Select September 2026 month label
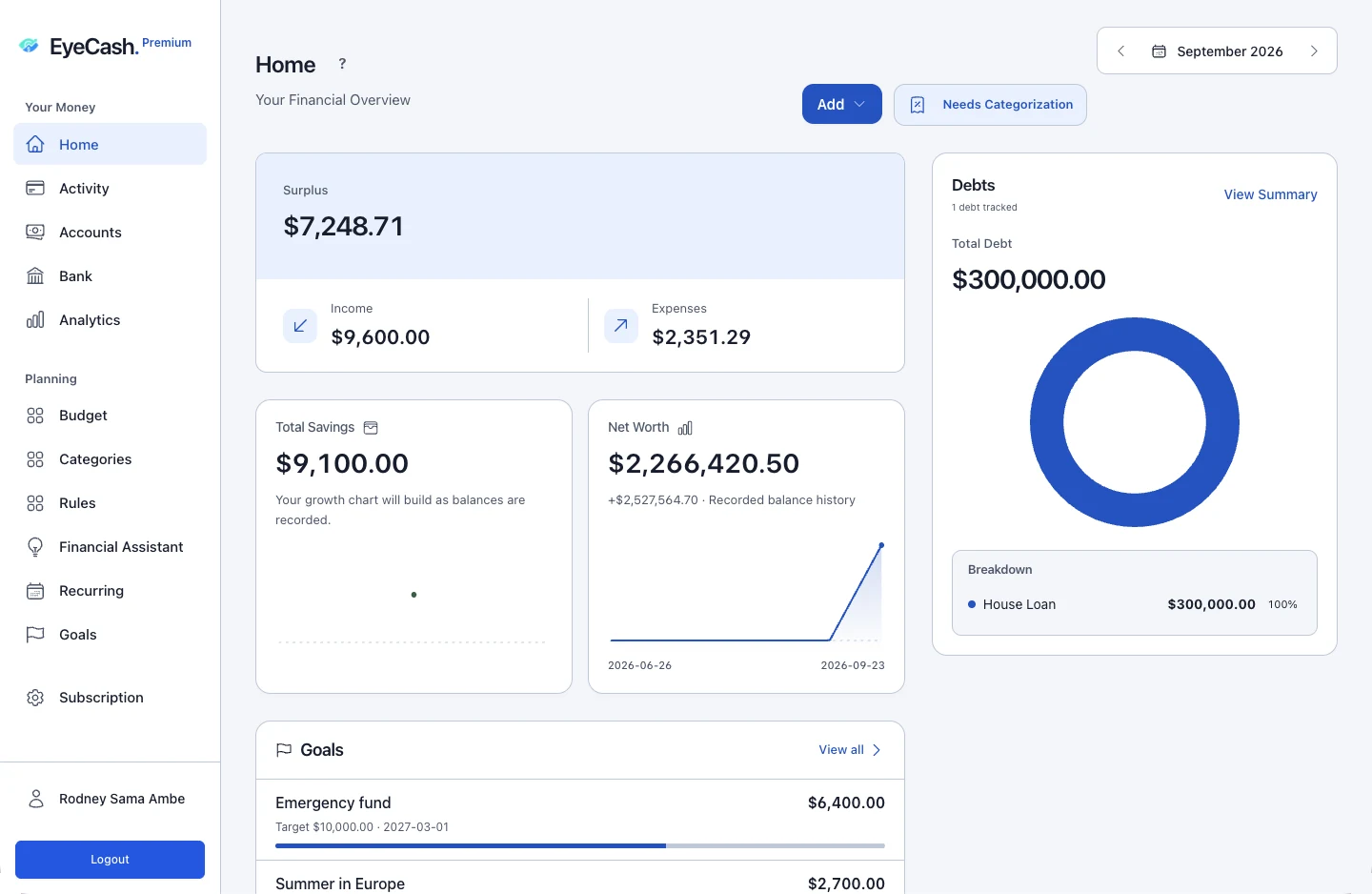 pos(1230,51)
